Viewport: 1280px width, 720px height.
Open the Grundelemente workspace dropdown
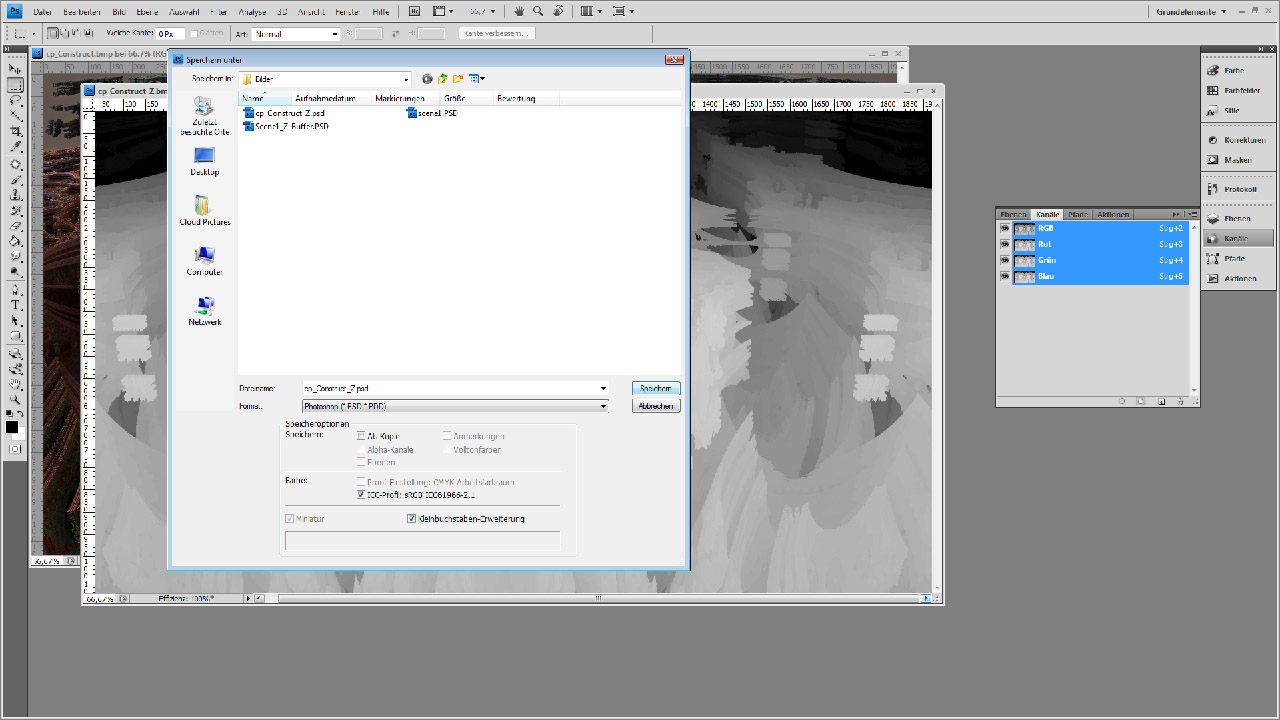(1191, 11)
